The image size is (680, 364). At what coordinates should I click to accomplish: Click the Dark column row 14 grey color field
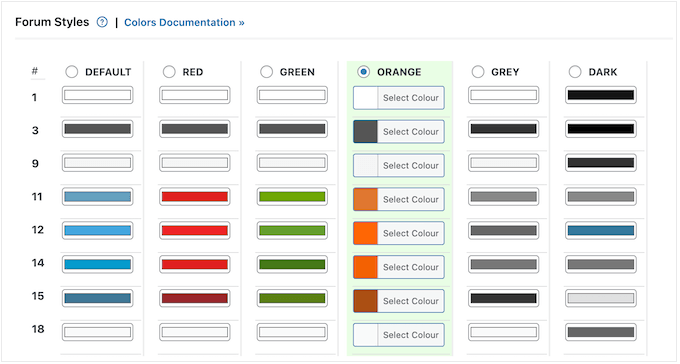tap(601, 264)
